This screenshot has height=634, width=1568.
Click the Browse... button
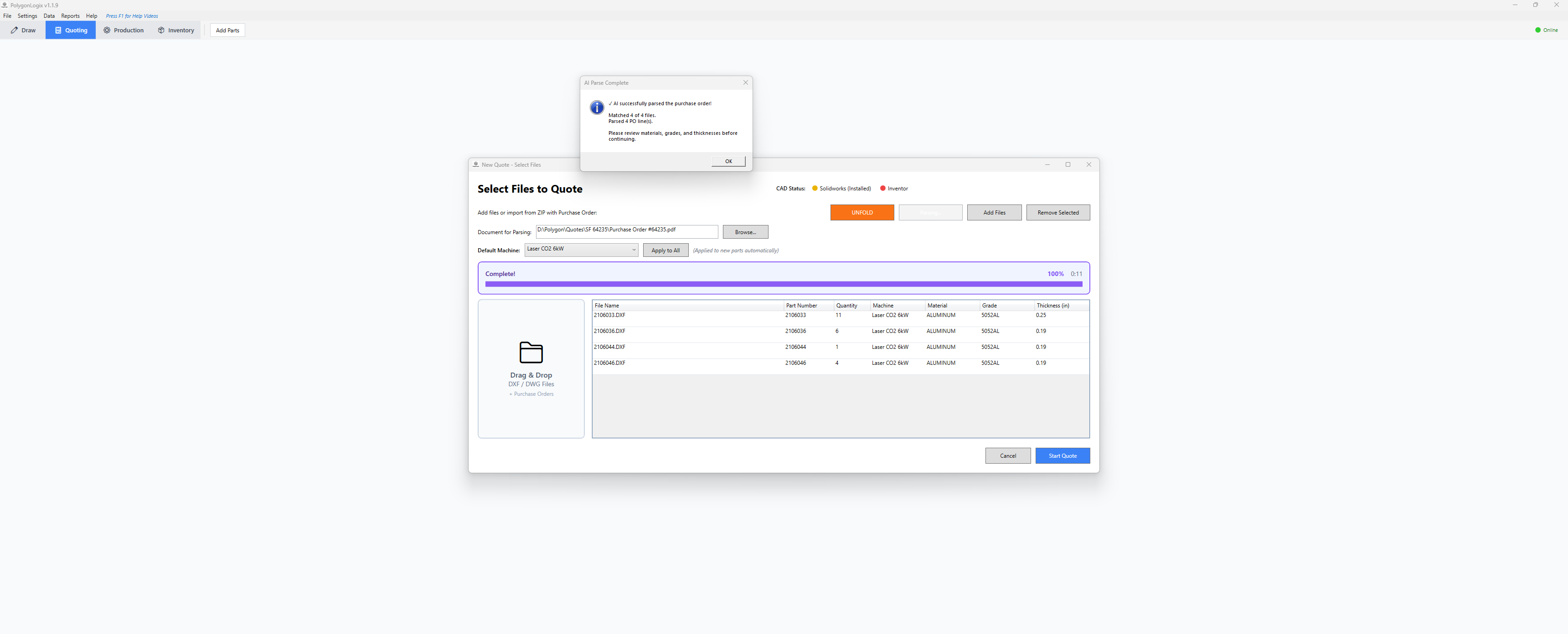point(745,232)
